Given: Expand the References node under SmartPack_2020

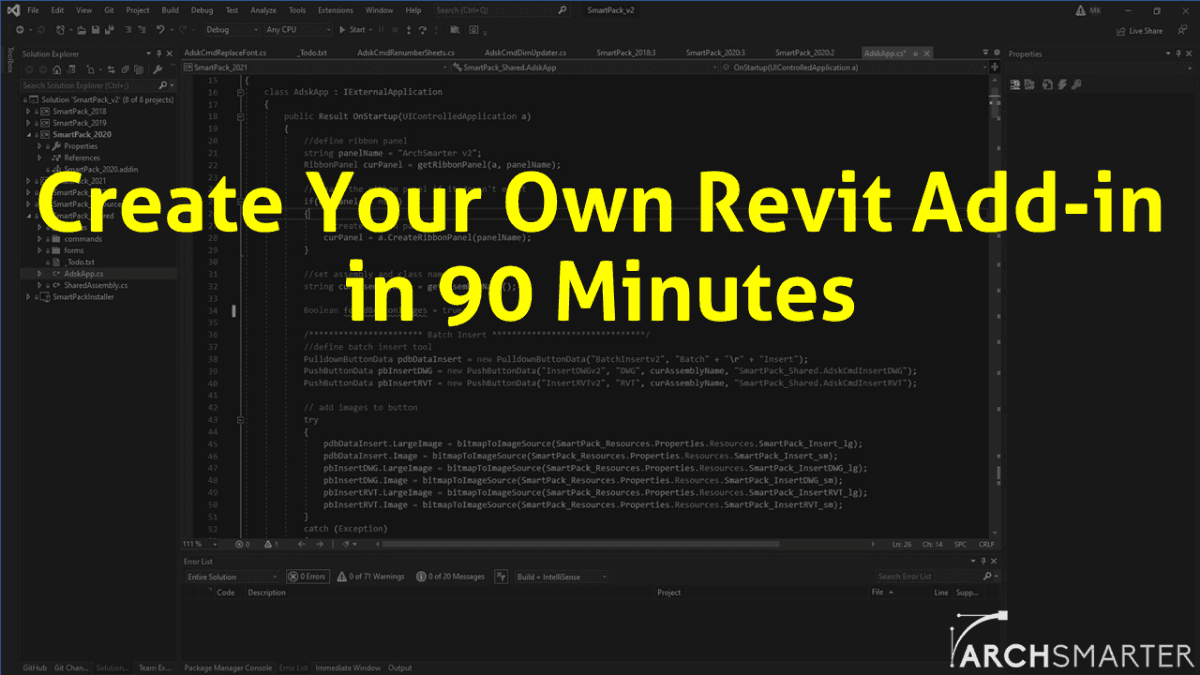Looking at the screenshot, I should pos(41,157).
